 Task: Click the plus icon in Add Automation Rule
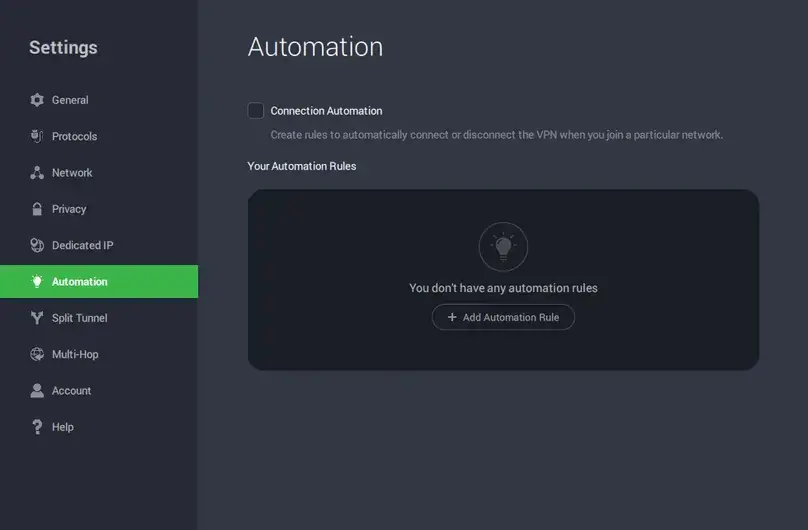tap(452, 317)
